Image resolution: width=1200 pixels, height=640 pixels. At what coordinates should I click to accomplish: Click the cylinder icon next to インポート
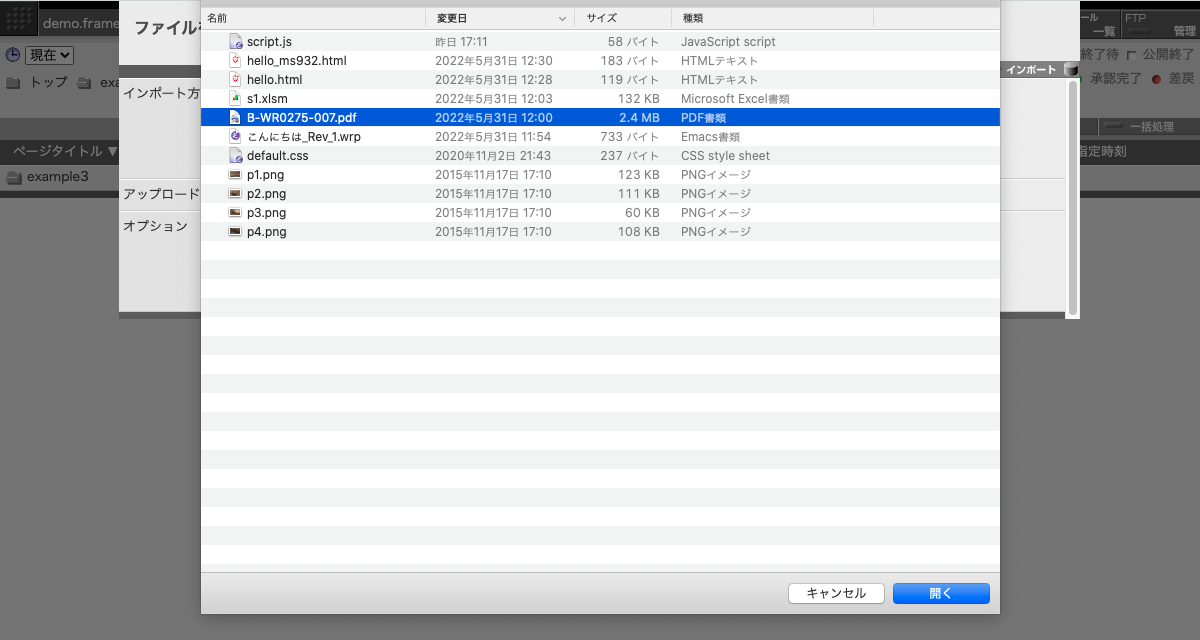pos(1071,70)
